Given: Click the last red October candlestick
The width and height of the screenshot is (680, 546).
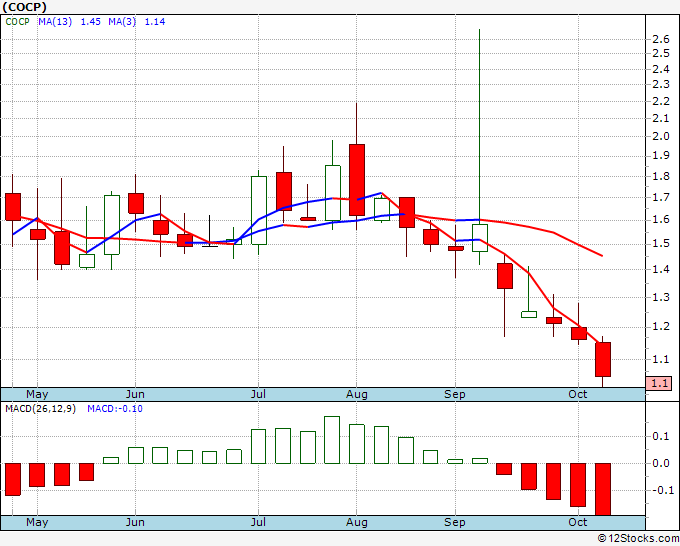Looking at the screenshot, I should [x=603, y=360].
